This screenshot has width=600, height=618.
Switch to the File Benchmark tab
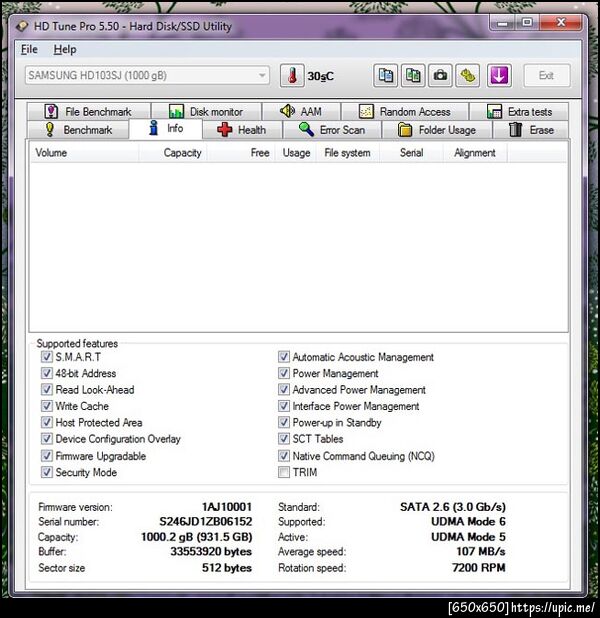(89, 112)
